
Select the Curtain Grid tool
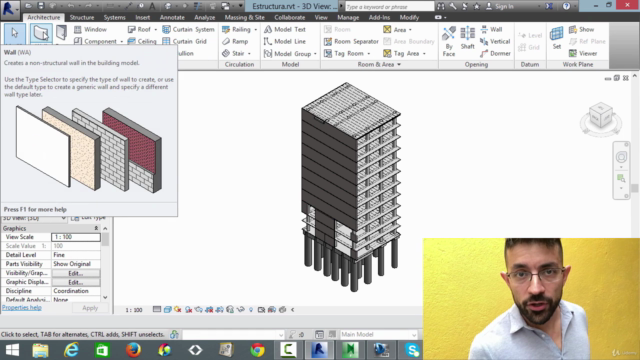(184, 41)
